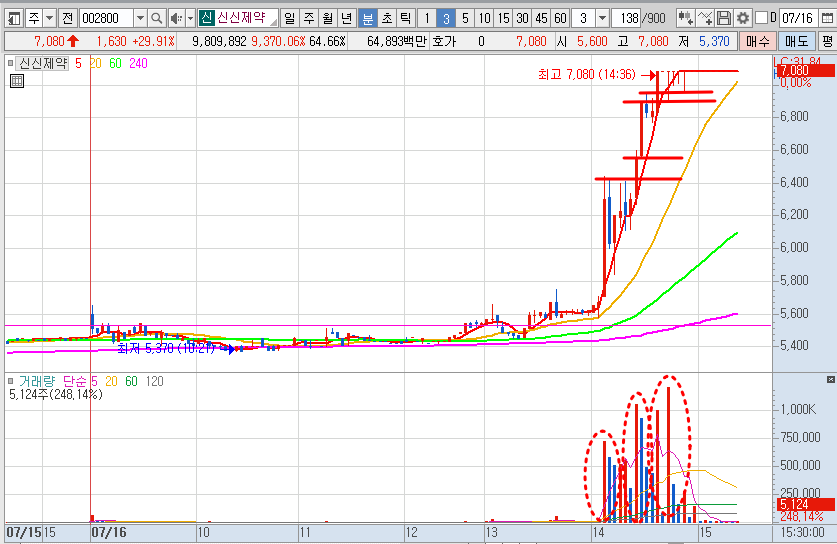The image size is (837, 544).
Task: Switch to monthly chart 월 tab
Action: [328, 19]
